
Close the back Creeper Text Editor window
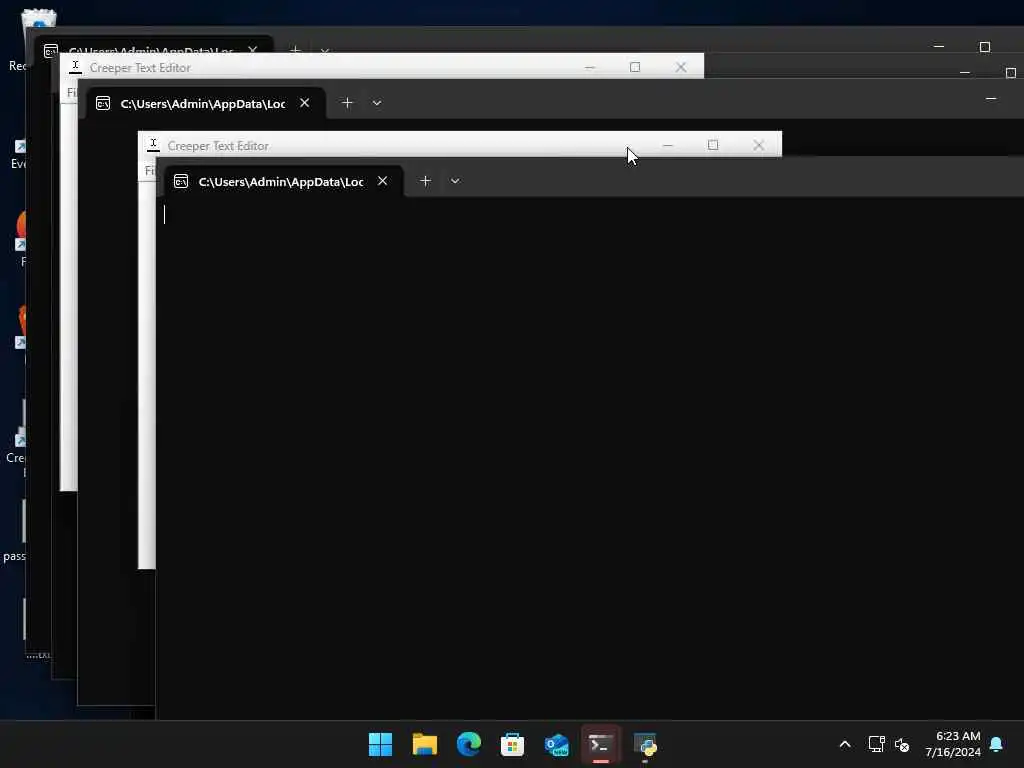click(680, 67)
